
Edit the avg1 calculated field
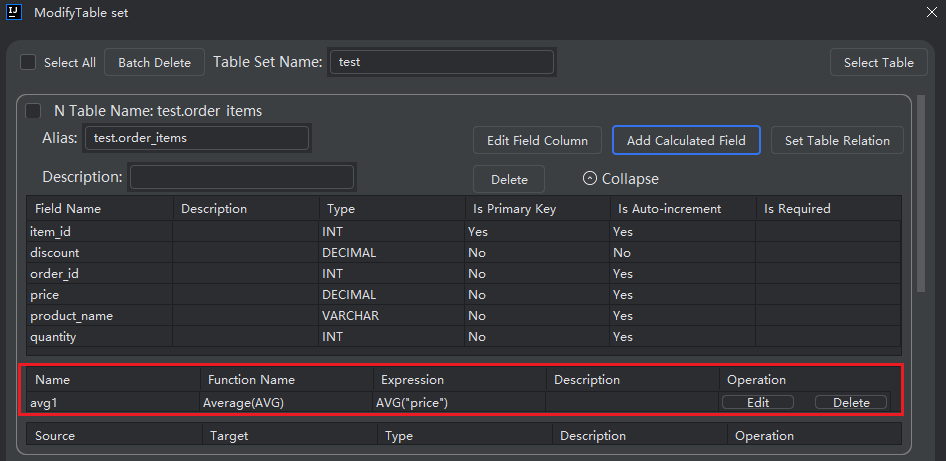click(x=757, y=402)
